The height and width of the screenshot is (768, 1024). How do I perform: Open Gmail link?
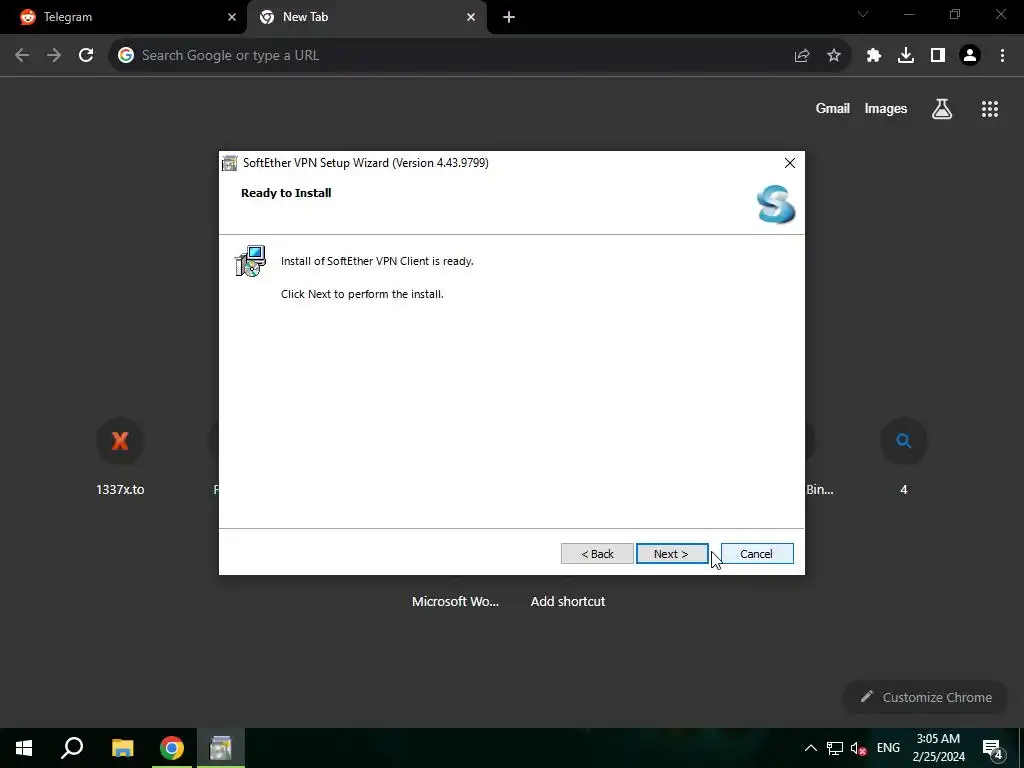[833, 109]
